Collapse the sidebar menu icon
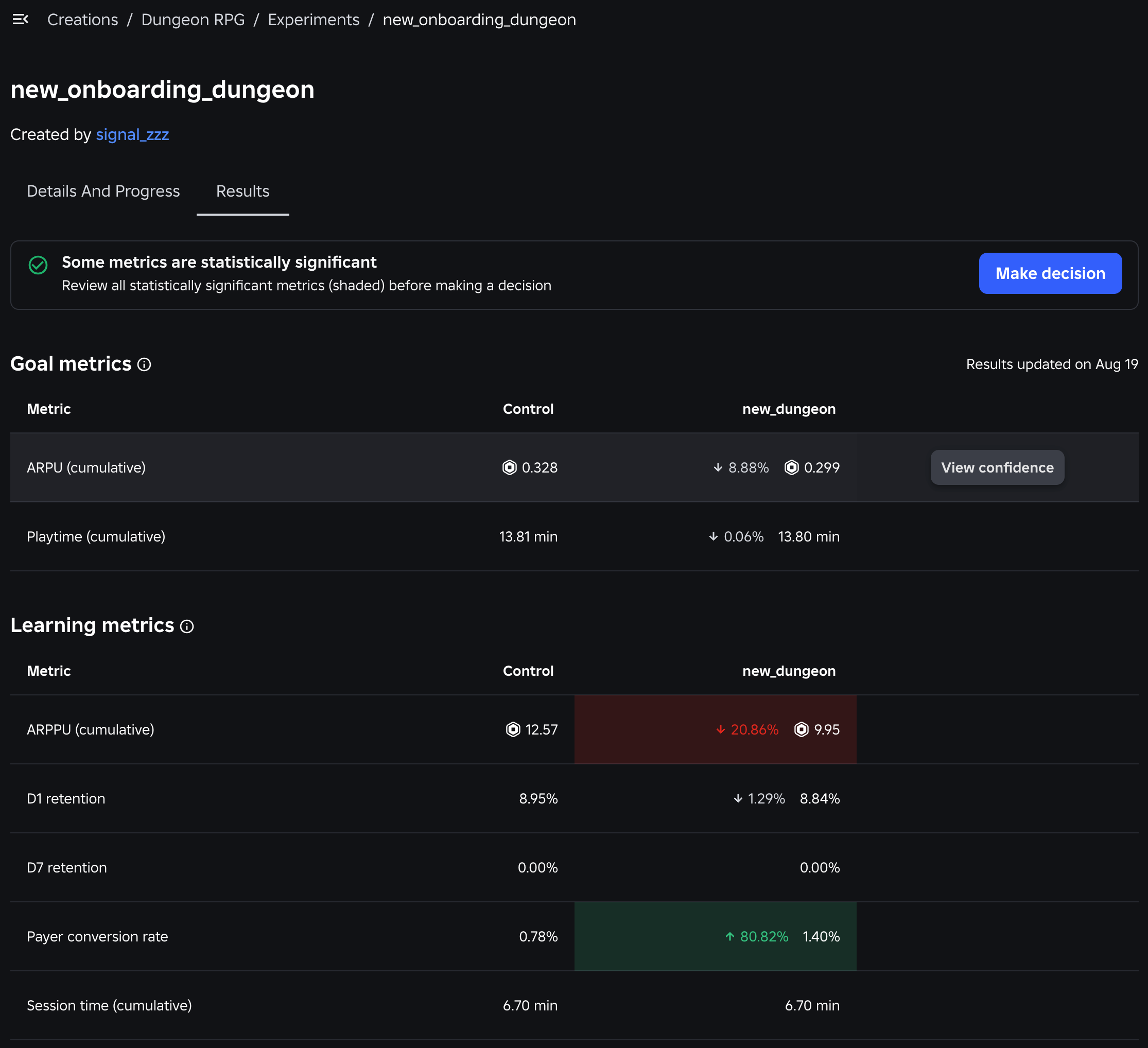This screenshot has height=1048, width=1148. click(21, 20)
